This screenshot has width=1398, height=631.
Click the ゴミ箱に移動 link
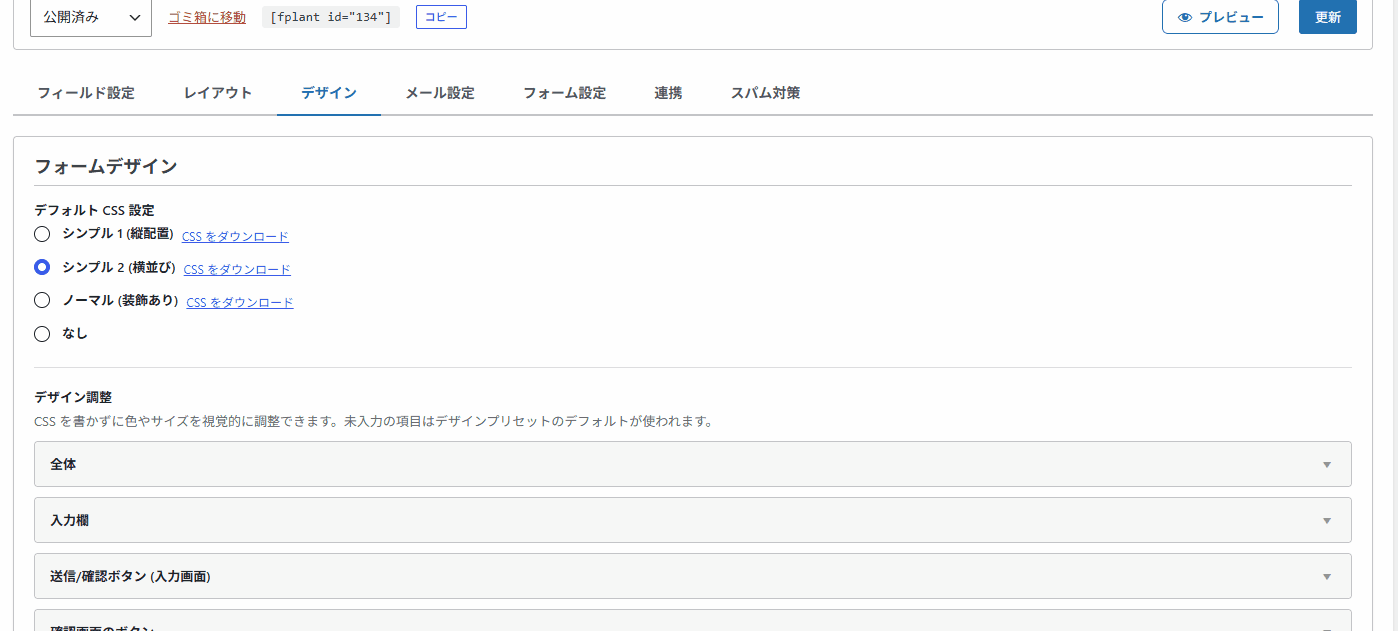coord(207,17)
